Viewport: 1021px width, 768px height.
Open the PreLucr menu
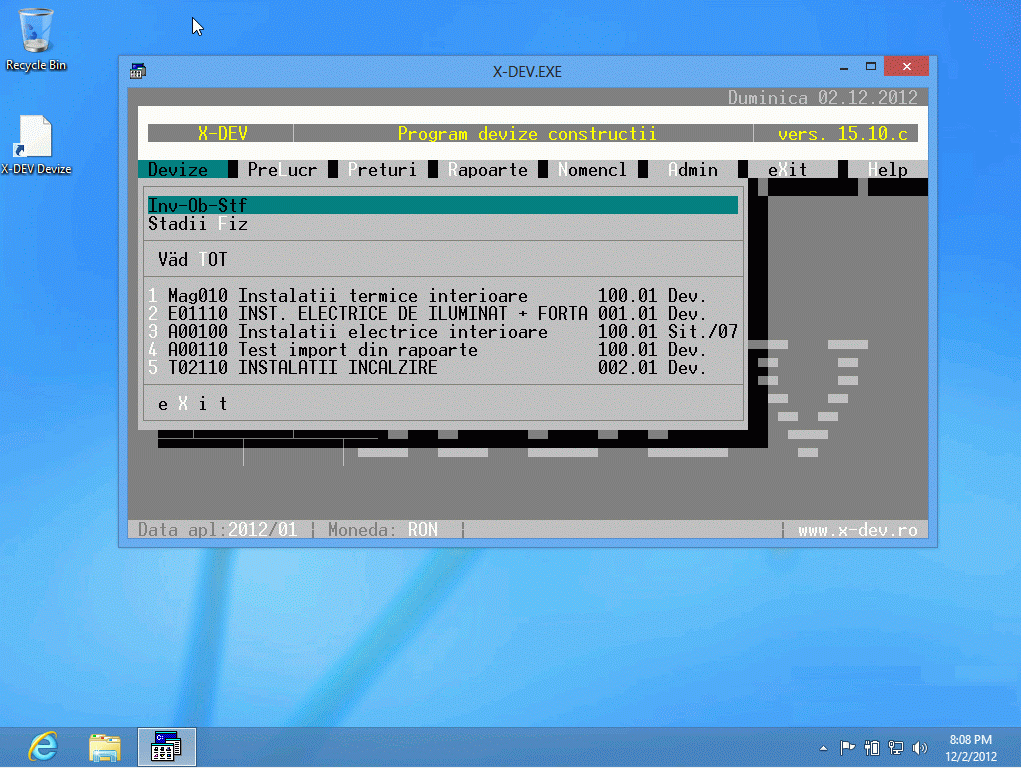(x=282, y=170)
